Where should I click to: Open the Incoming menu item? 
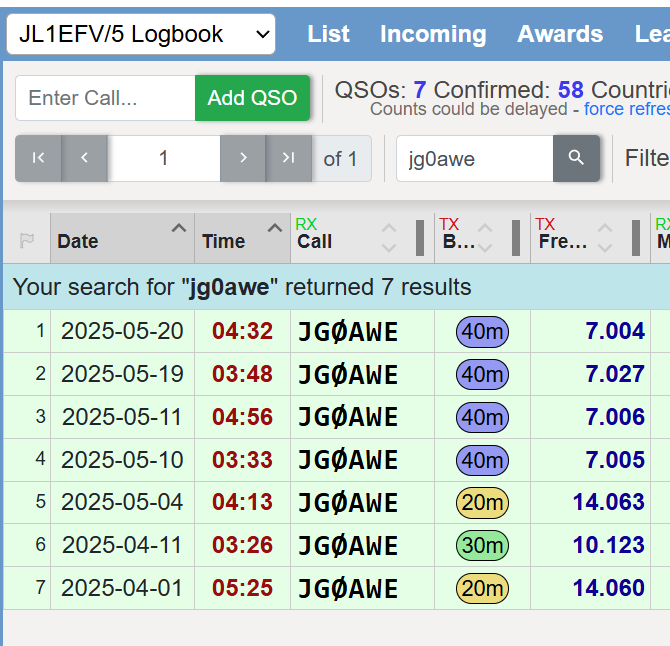click(x=433, y=34)
